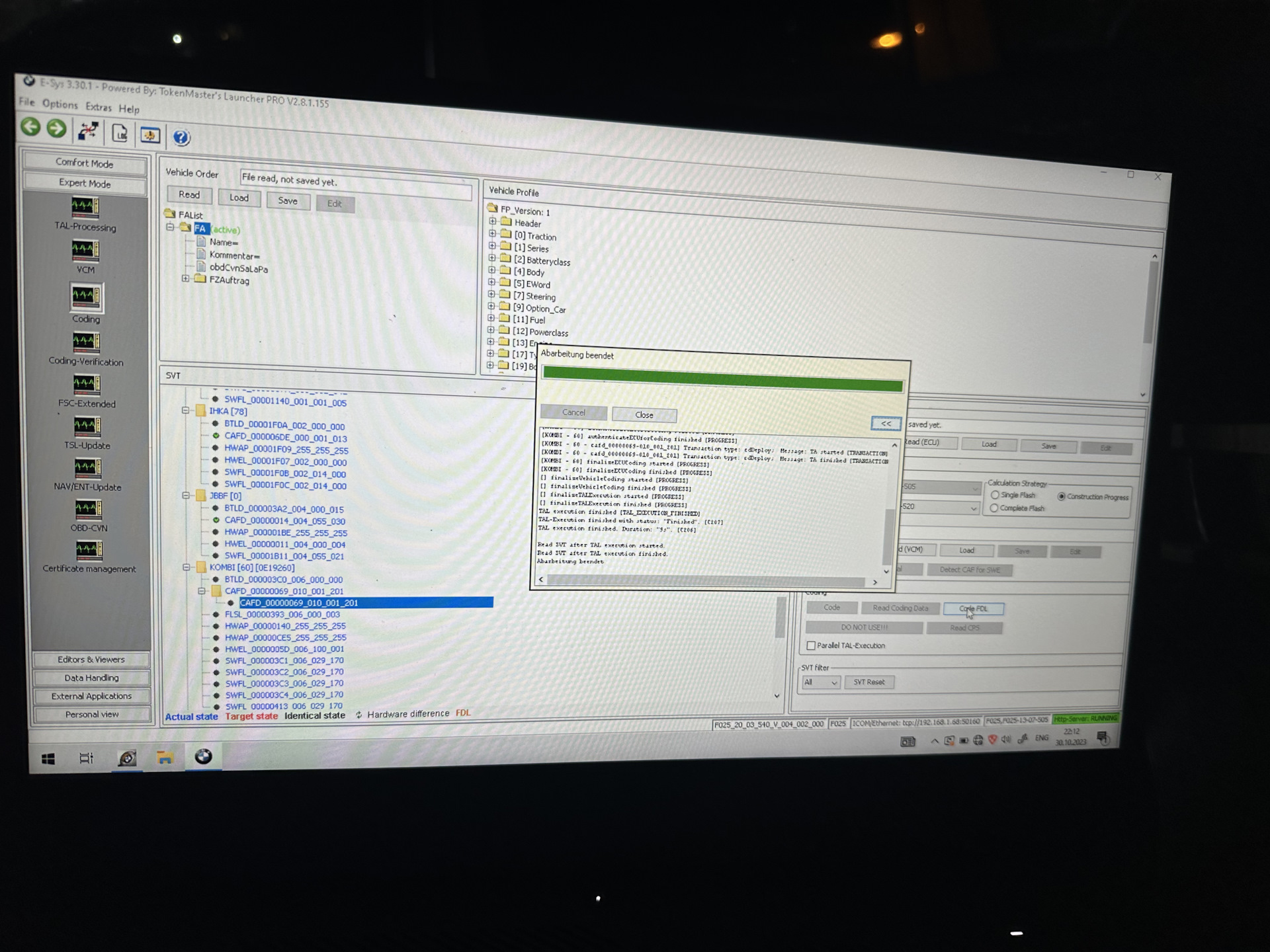Enable the Parallel TAL-Execution checkbox
The height and width of the screenshot is (952, 1270).
[x=811, y=645]
